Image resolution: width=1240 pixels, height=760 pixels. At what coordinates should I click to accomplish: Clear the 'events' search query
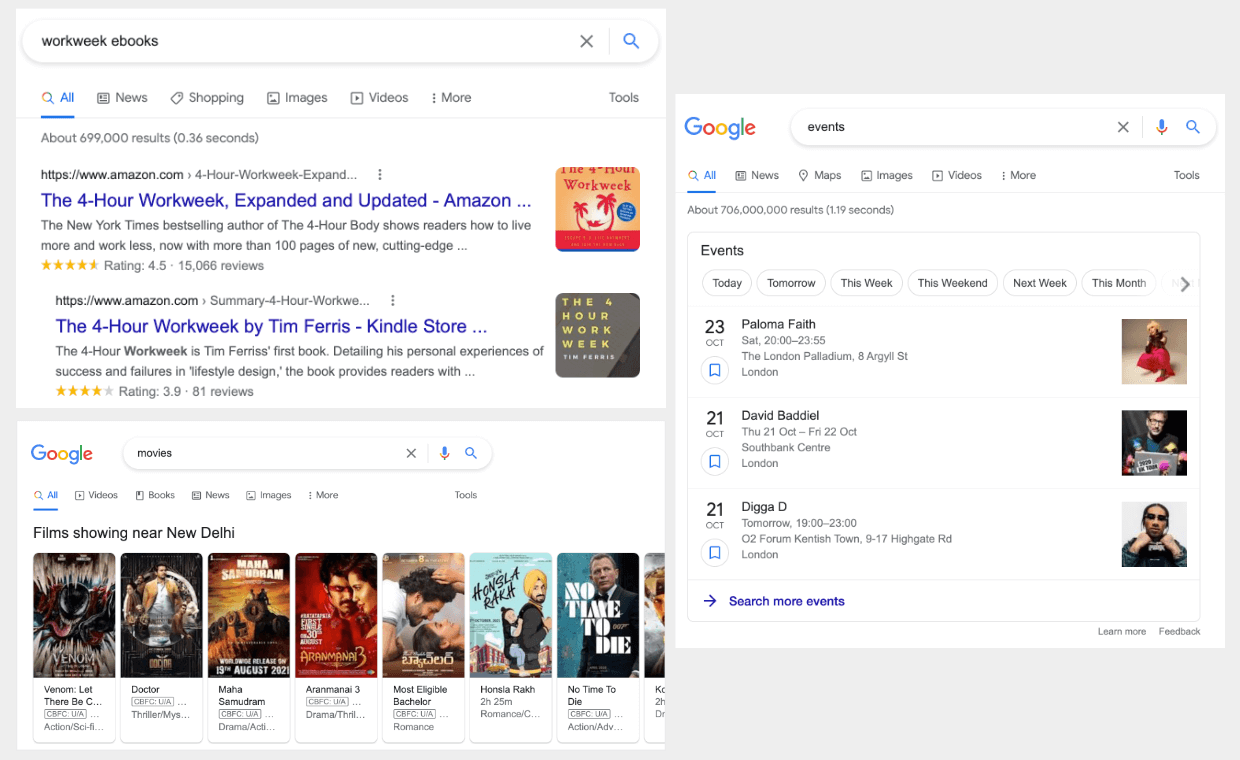tap(1123, 127)
